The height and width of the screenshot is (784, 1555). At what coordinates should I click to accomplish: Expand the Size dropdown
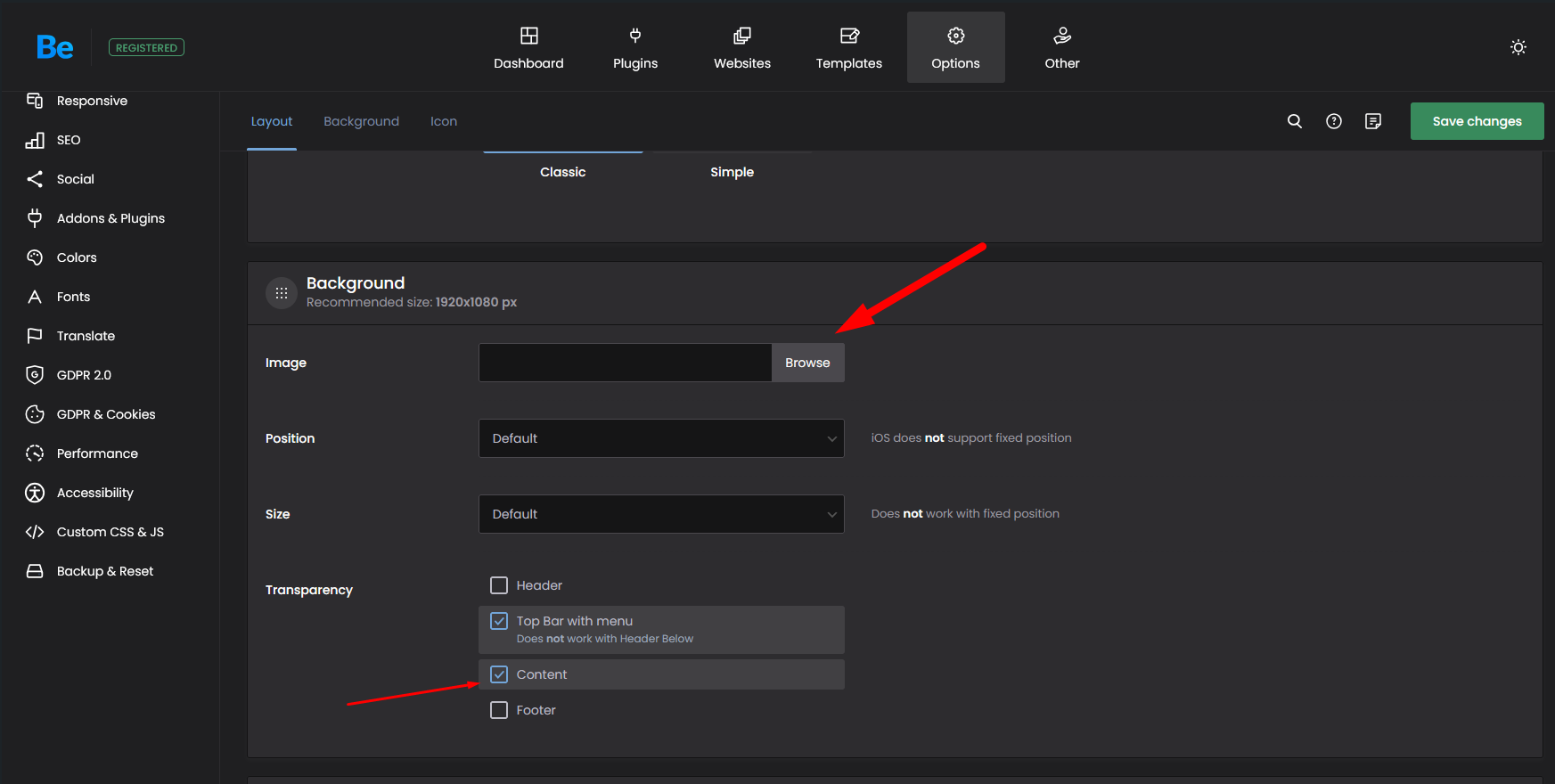pyautogui.click(x=661, y=514)
